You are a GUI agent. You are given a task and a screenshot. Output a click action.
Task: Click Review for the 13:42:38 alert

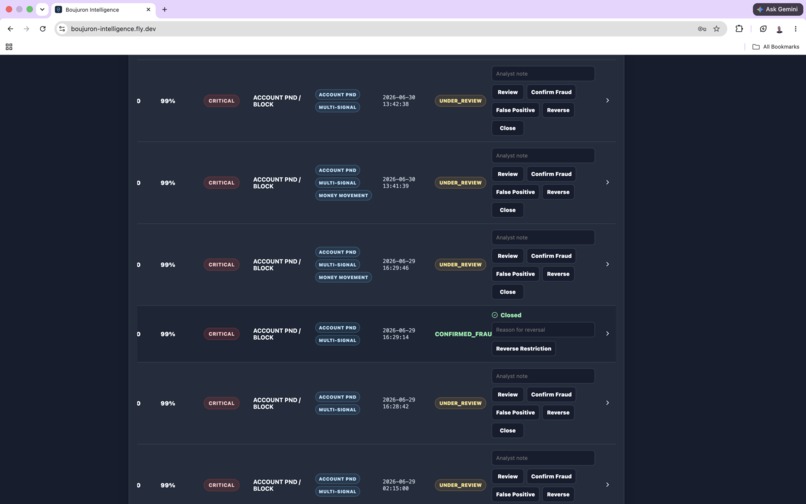click(507, 92)
